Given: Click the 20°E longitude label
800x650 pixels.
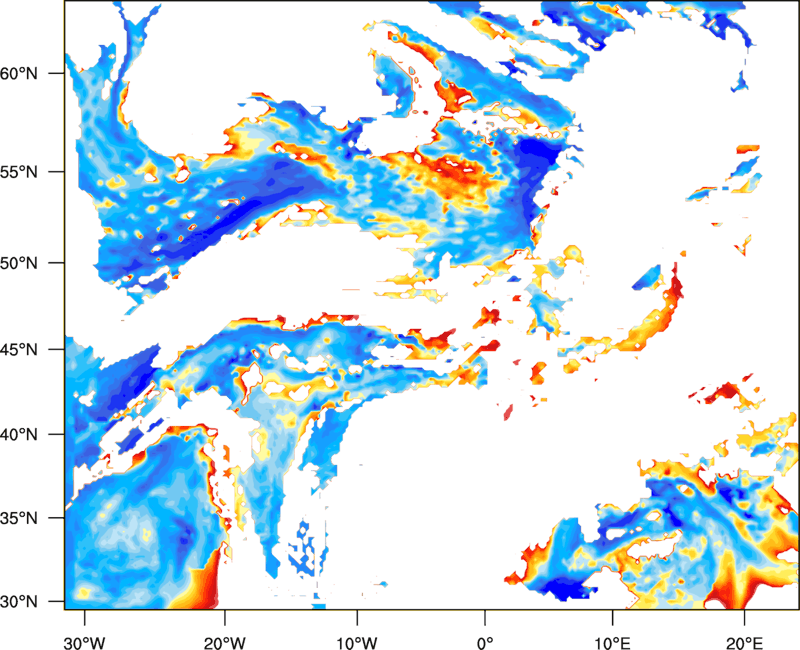Looking at the screenshot, I should (x=744, y=643).
